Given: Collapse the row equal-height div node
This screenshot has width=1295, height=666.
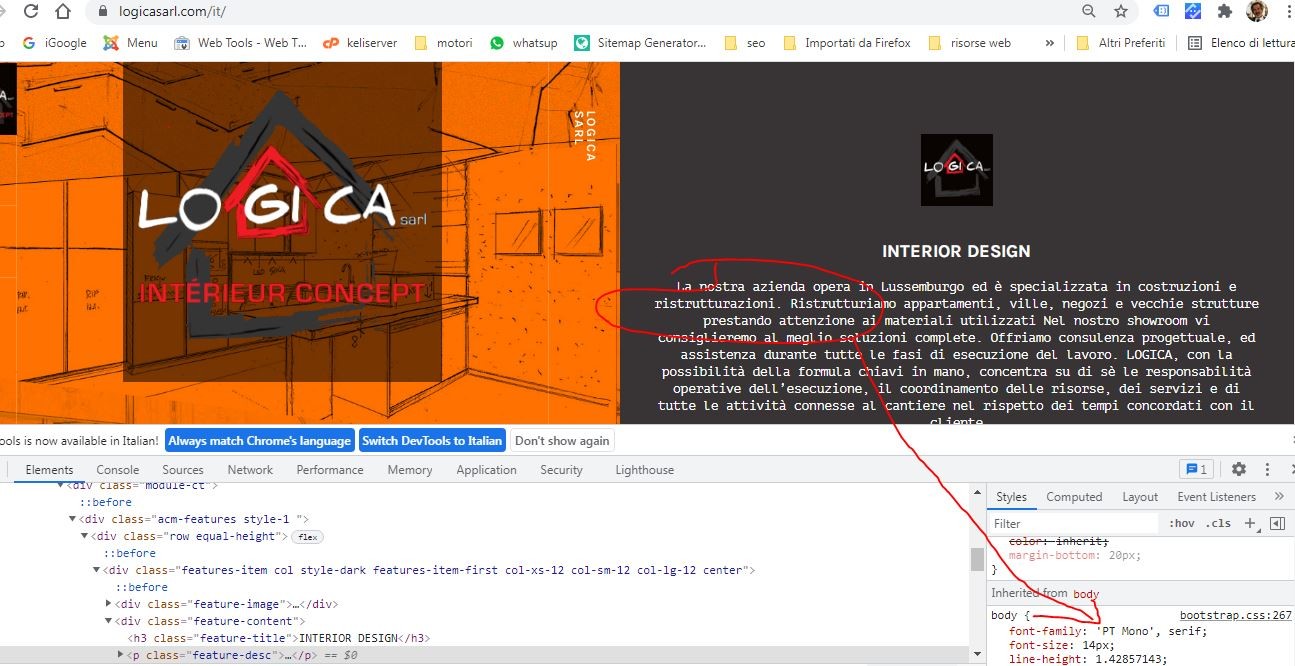Looking at the screenshot, I should (85, 536).
